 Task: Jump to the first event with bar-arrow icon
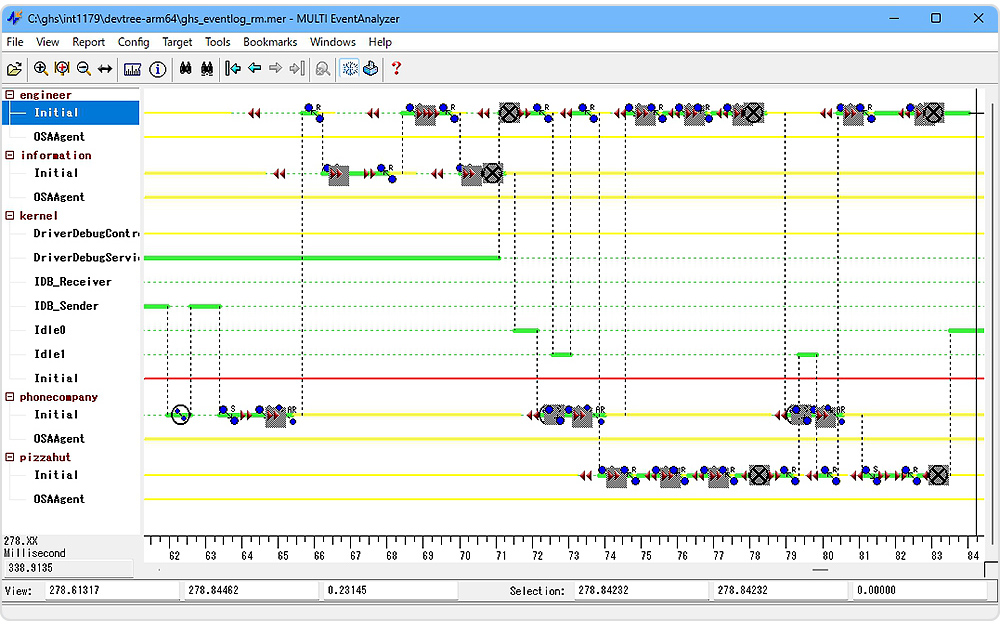coord(233,68)
